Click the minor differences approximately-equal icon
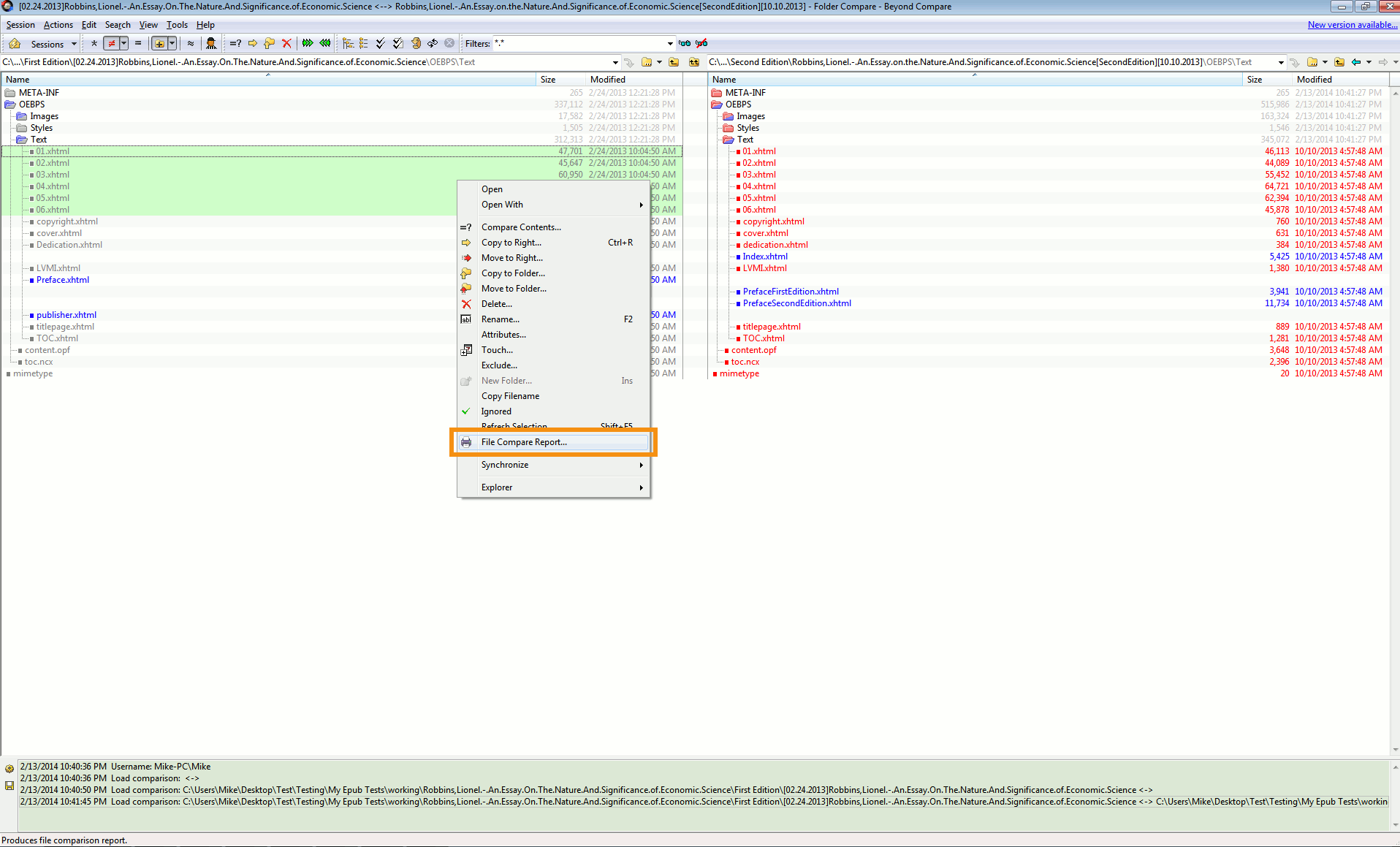Image resolution: width=1400 pixels, height=847 pixels. point(191,44)
